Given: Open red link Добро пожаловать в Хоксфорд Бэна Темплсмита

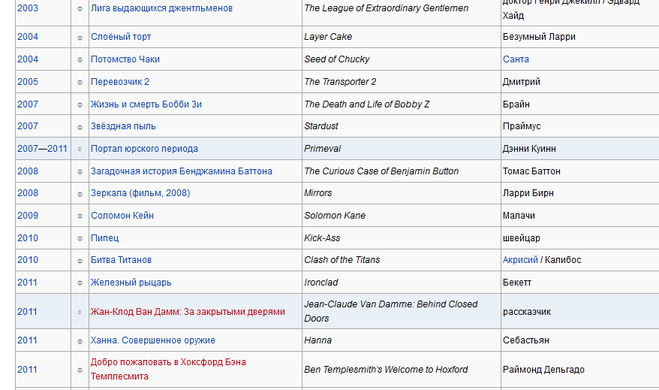Looking at the screenshot, I should pos(168,369).
